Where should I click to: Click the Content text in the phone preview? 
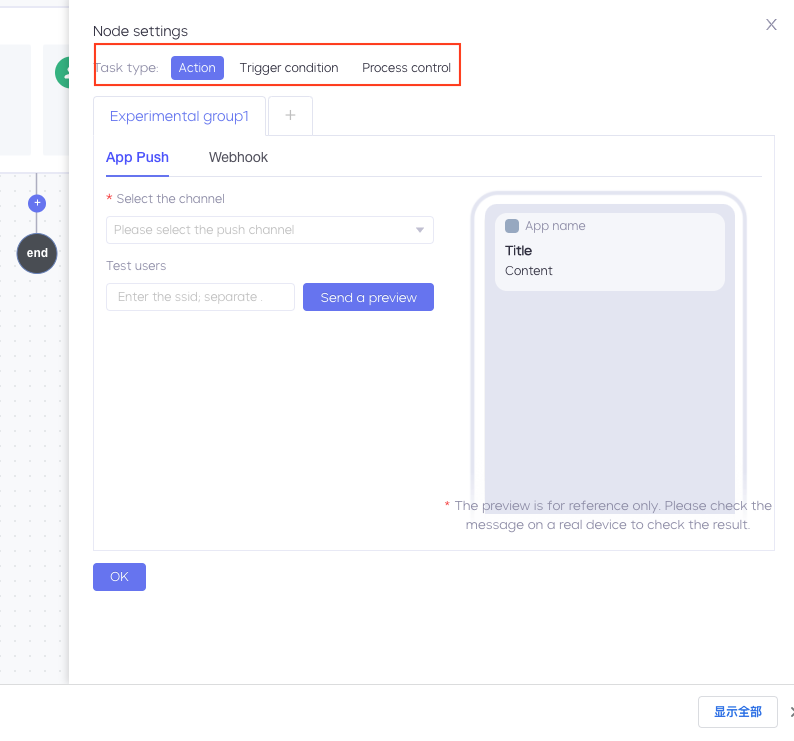528,270
